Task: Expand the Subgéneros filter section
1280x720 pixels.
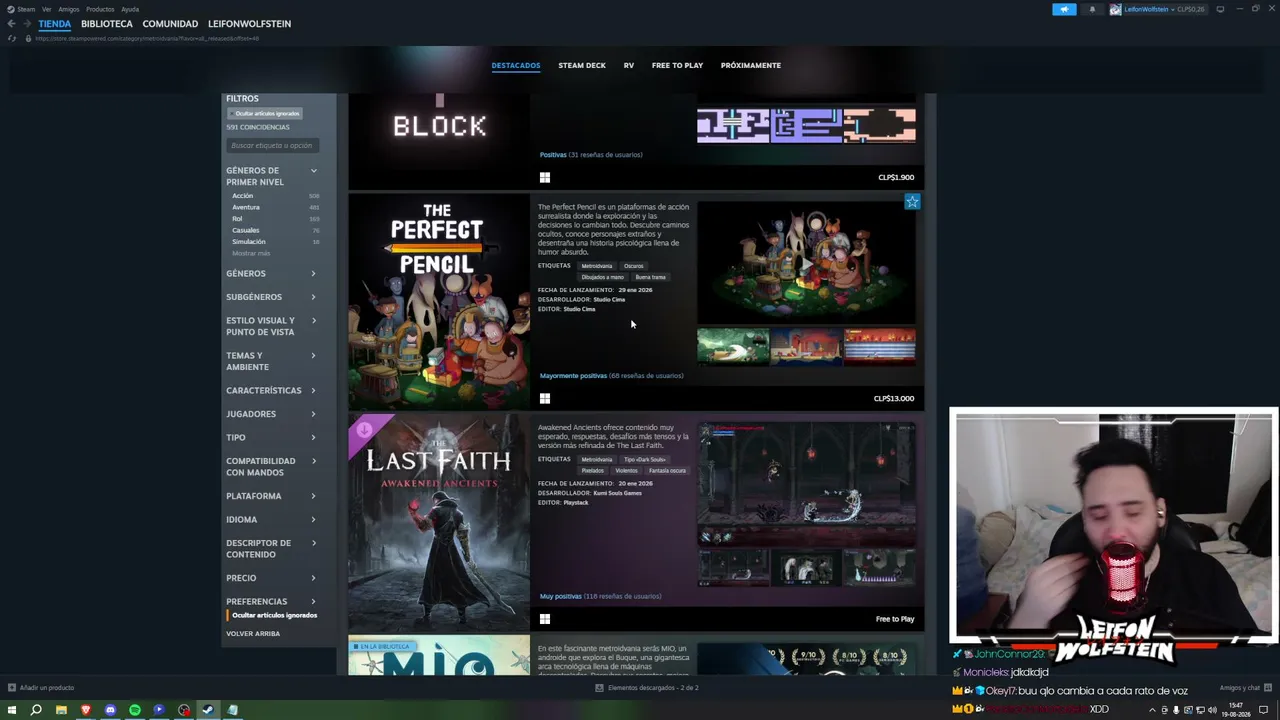Action: pyautogui.click(x=271, y=297)
